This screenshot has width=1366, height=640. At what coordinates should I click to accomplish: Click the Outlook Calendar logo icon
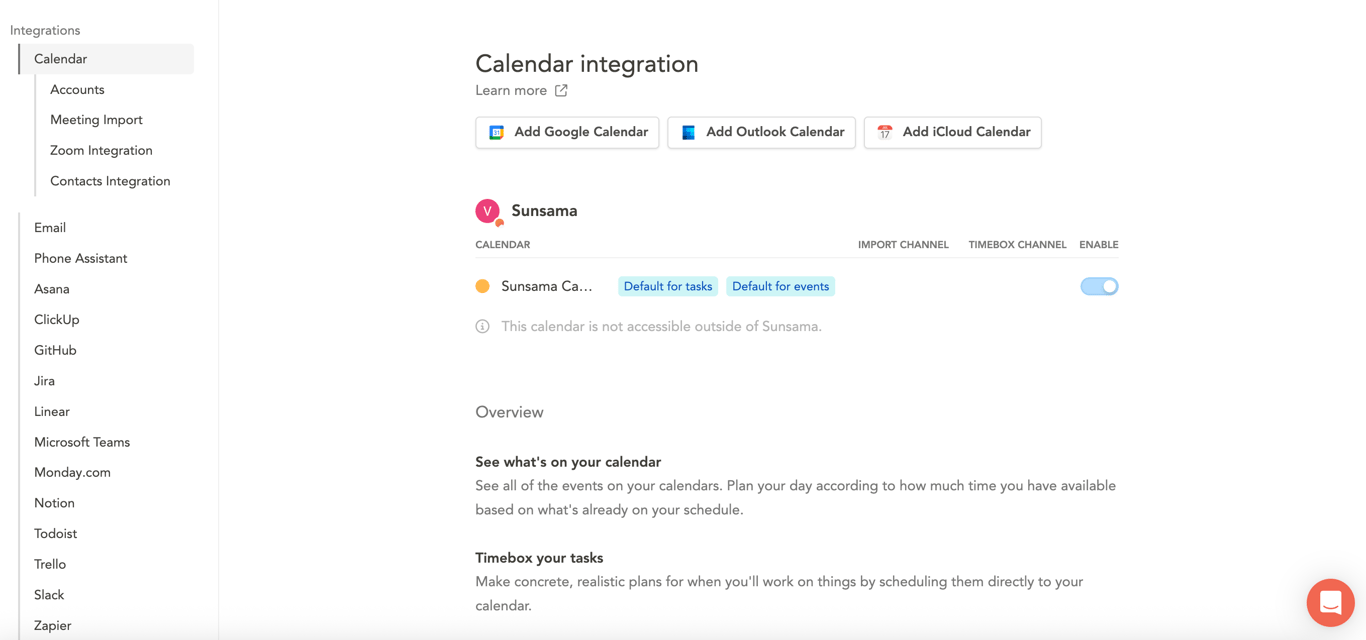tap(688, 132)
